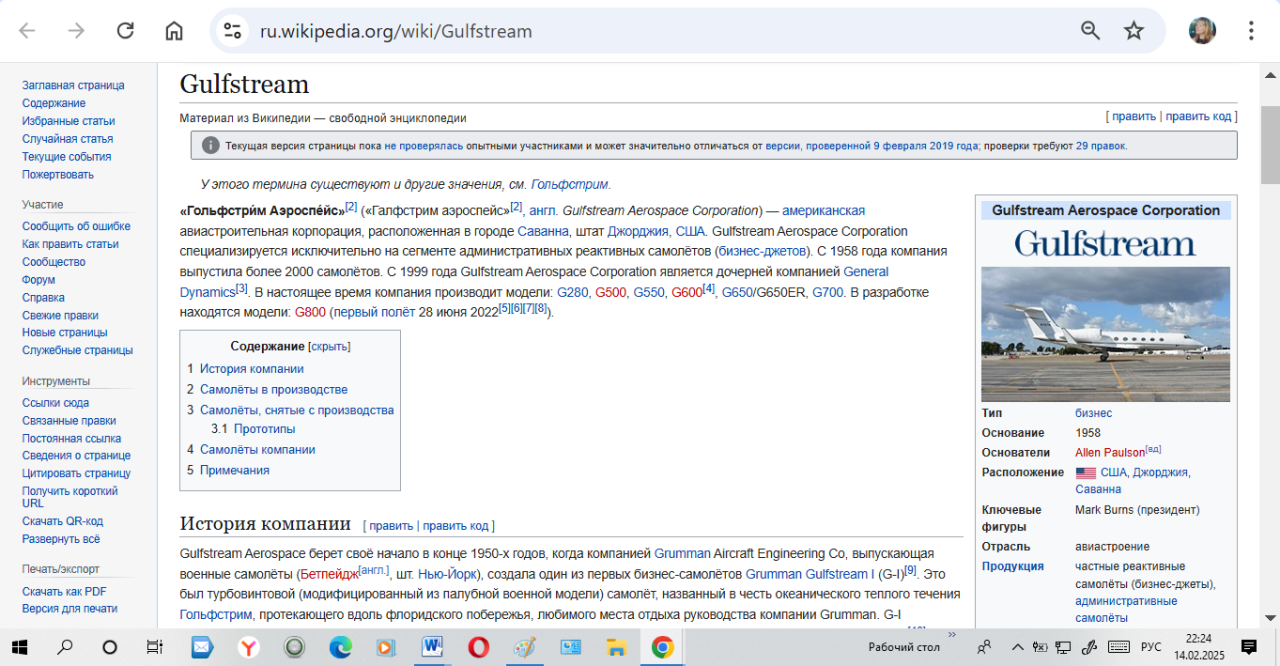
Task: Bookmark this page with the star icon
Action: [x=1133, y=31]
